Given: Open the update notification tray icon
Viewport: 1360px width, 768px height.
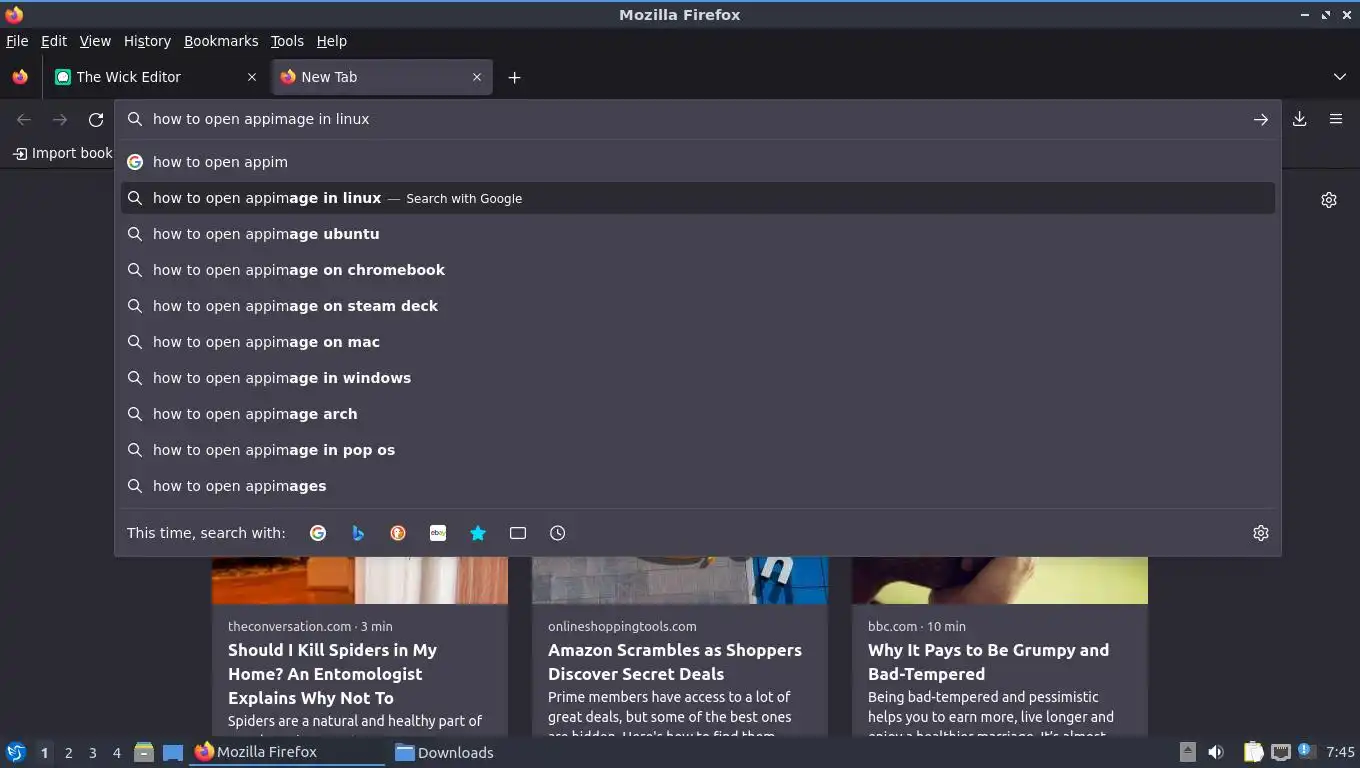Looking at the screenshot, I should pyautogui.click(x=1306, y=751).
